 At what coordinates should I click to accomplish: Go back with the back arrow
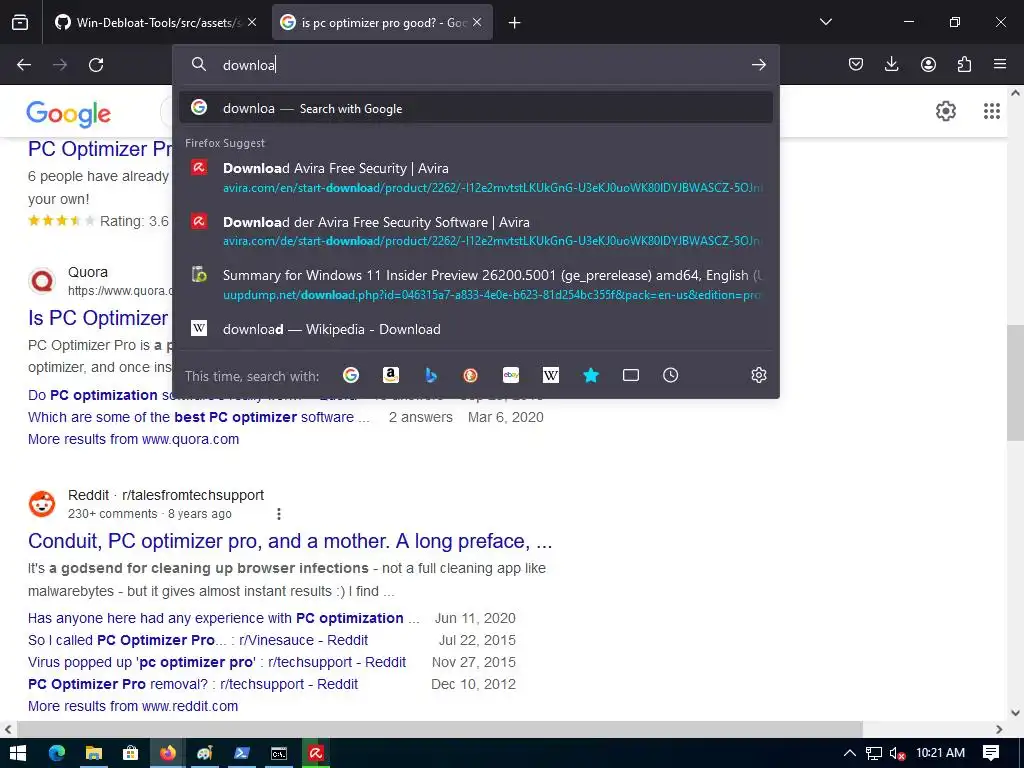coord(24,65)
